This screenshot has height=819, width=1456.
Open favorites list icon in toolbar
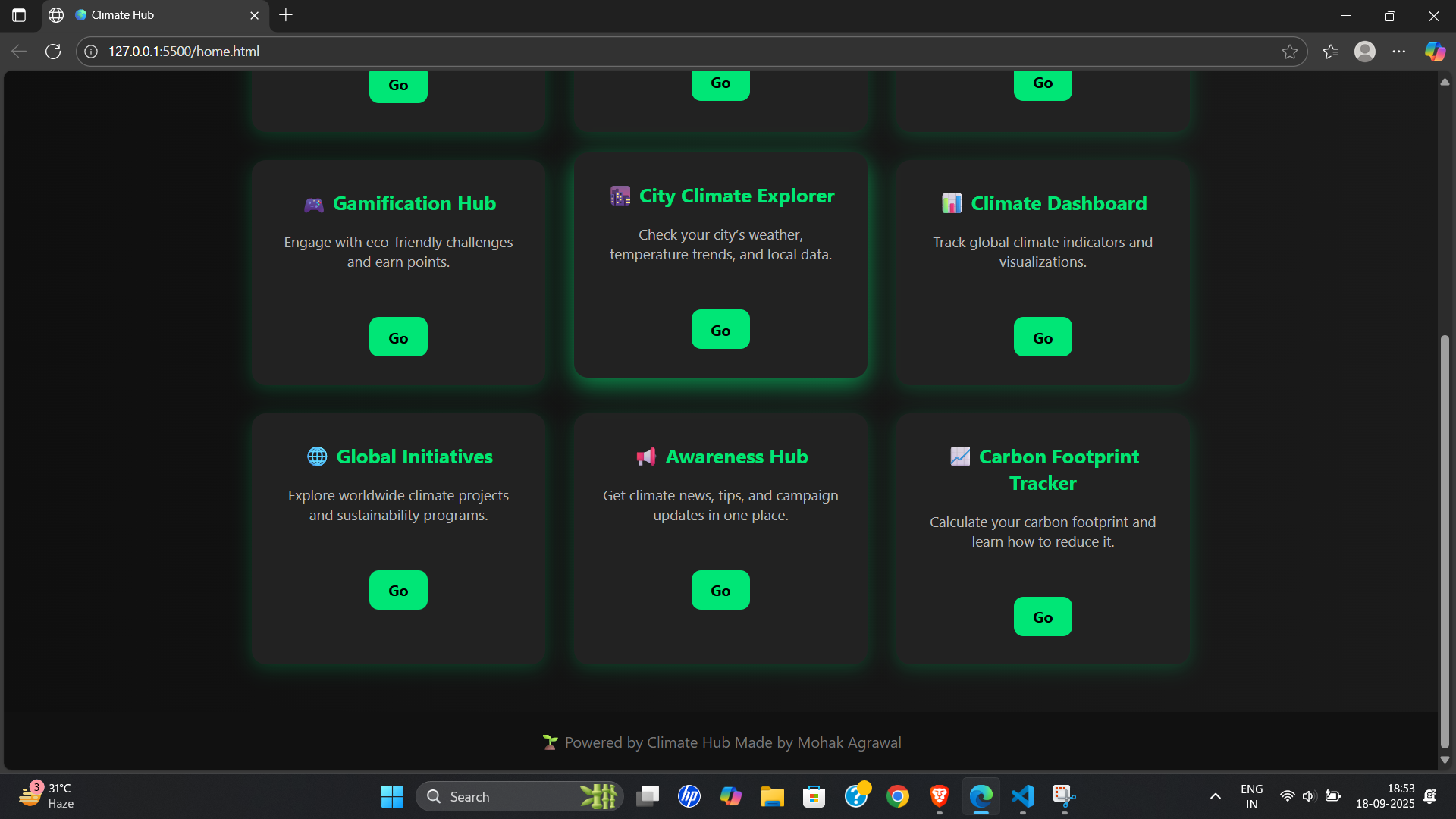(x=1331, y=52)
